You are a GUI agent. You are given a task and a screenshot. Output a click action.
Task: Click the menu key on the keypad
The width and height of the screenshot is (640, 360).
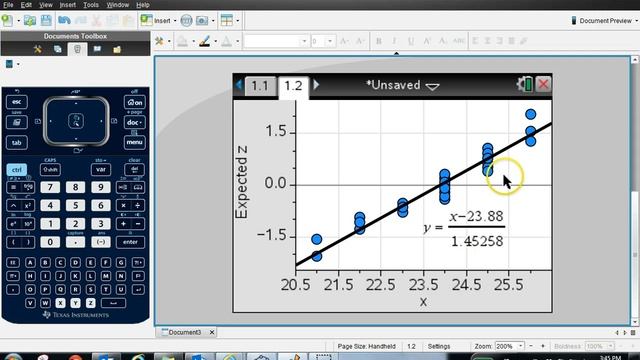point(135,142)
